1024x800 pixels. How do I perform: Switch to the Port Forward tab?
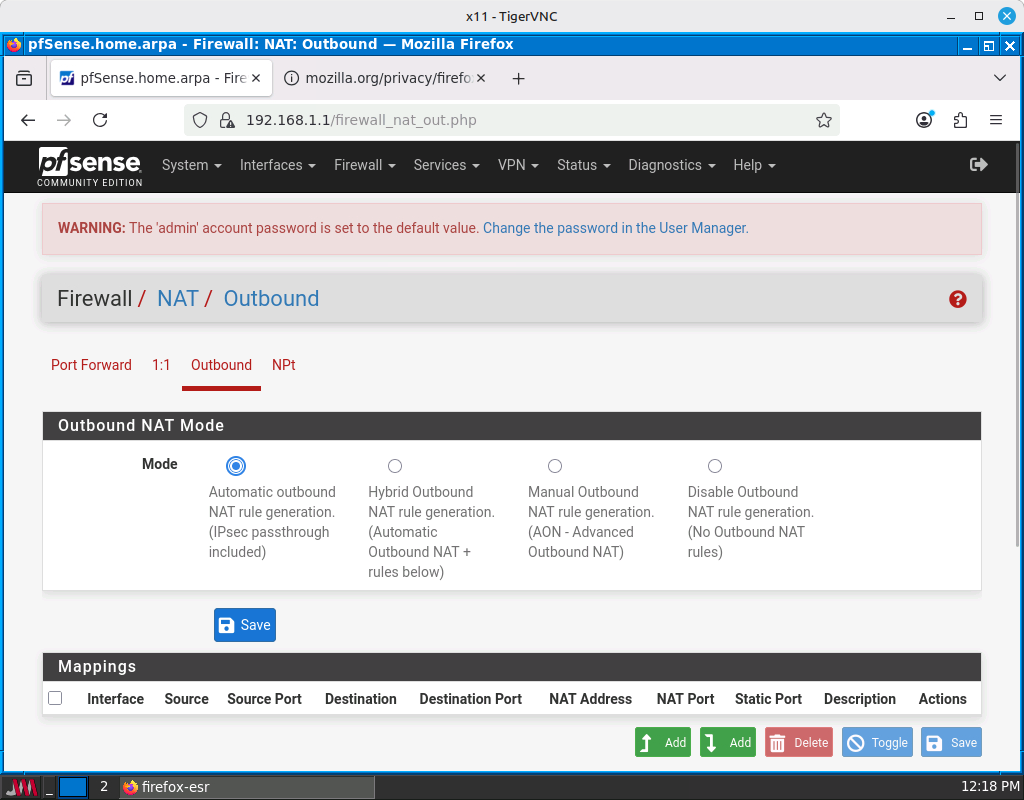click(x=91, y=365)
